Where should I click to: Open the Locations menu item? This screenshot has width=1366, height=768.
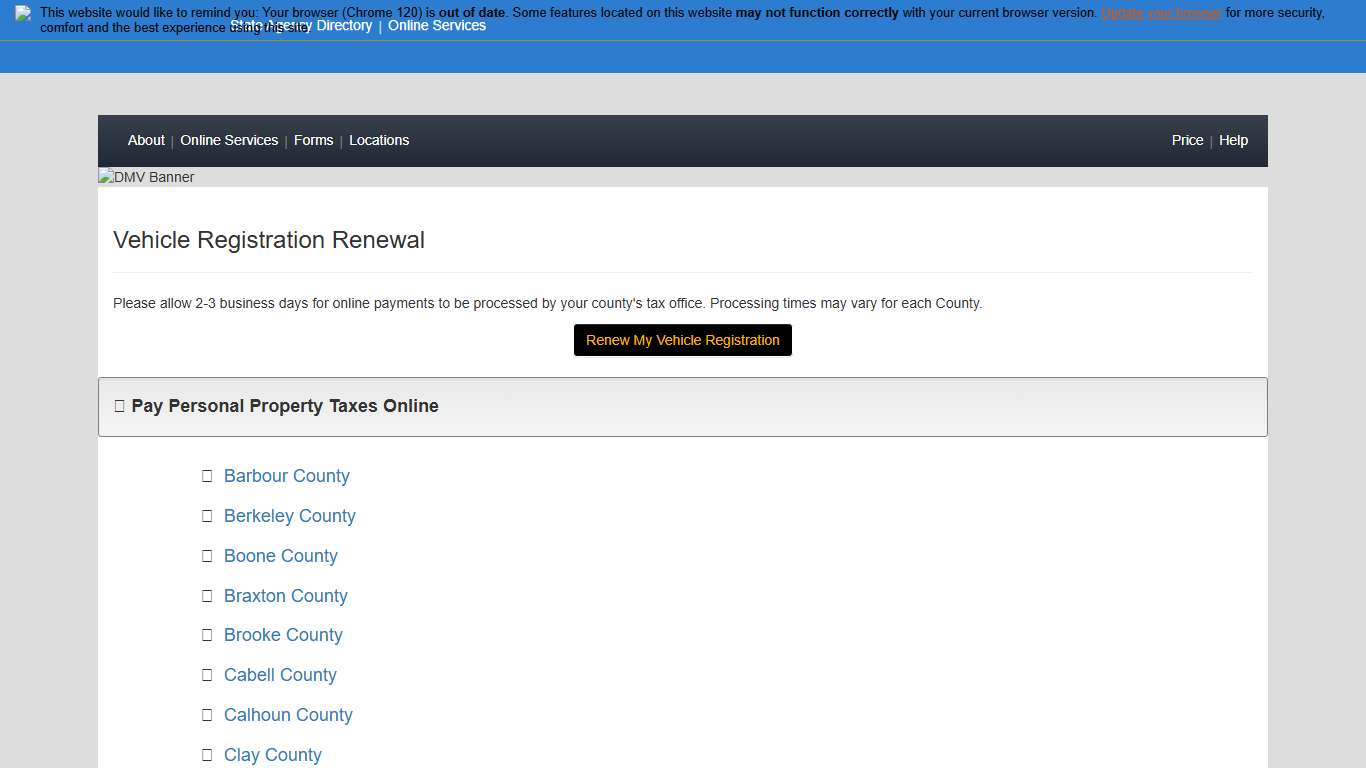coord(379,140)
